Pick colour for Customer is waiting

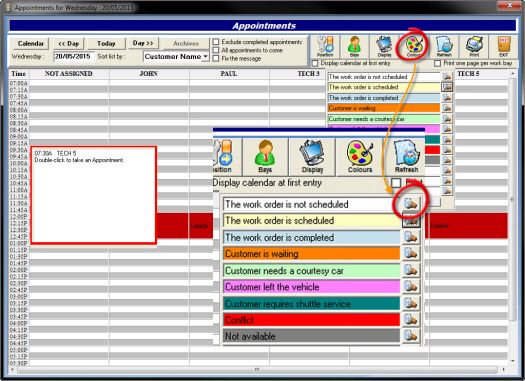pos(410,253)
